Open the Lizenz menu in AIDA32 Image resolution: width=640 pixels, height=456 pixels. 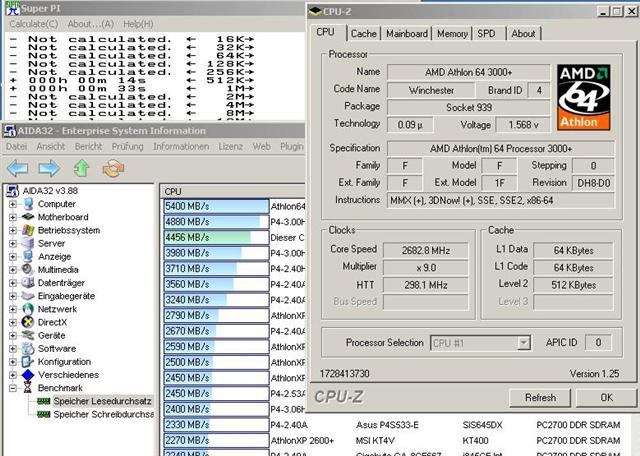coord(231,146)
